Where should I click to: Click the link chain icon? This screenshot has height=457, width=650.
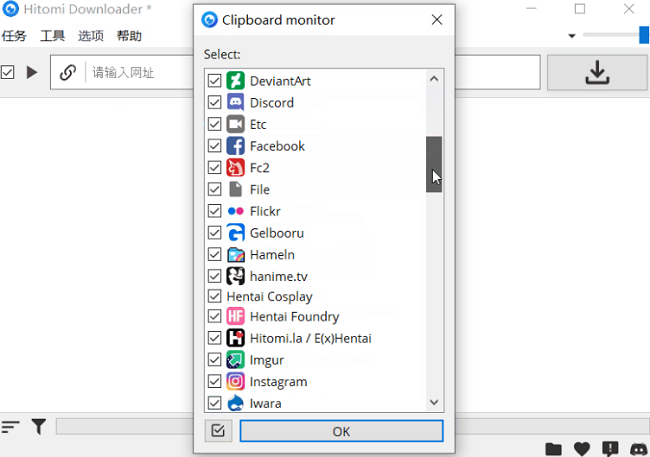point(68,72)
